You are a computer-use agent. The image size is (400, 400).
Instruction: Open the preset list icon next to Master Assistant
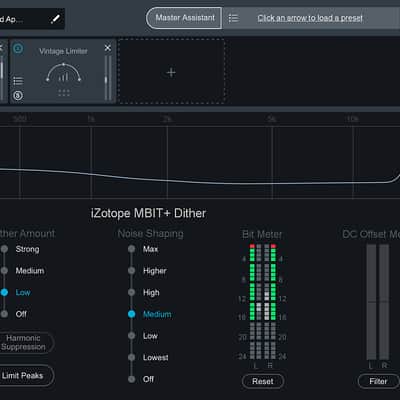tap(233, 18)
